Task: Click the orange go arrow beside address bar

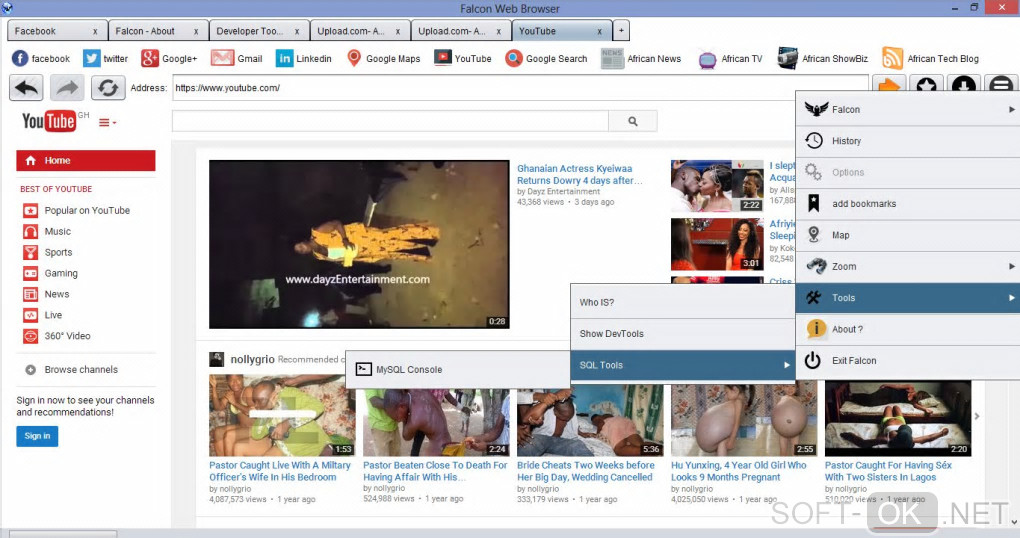Action: tap(889, 85)
